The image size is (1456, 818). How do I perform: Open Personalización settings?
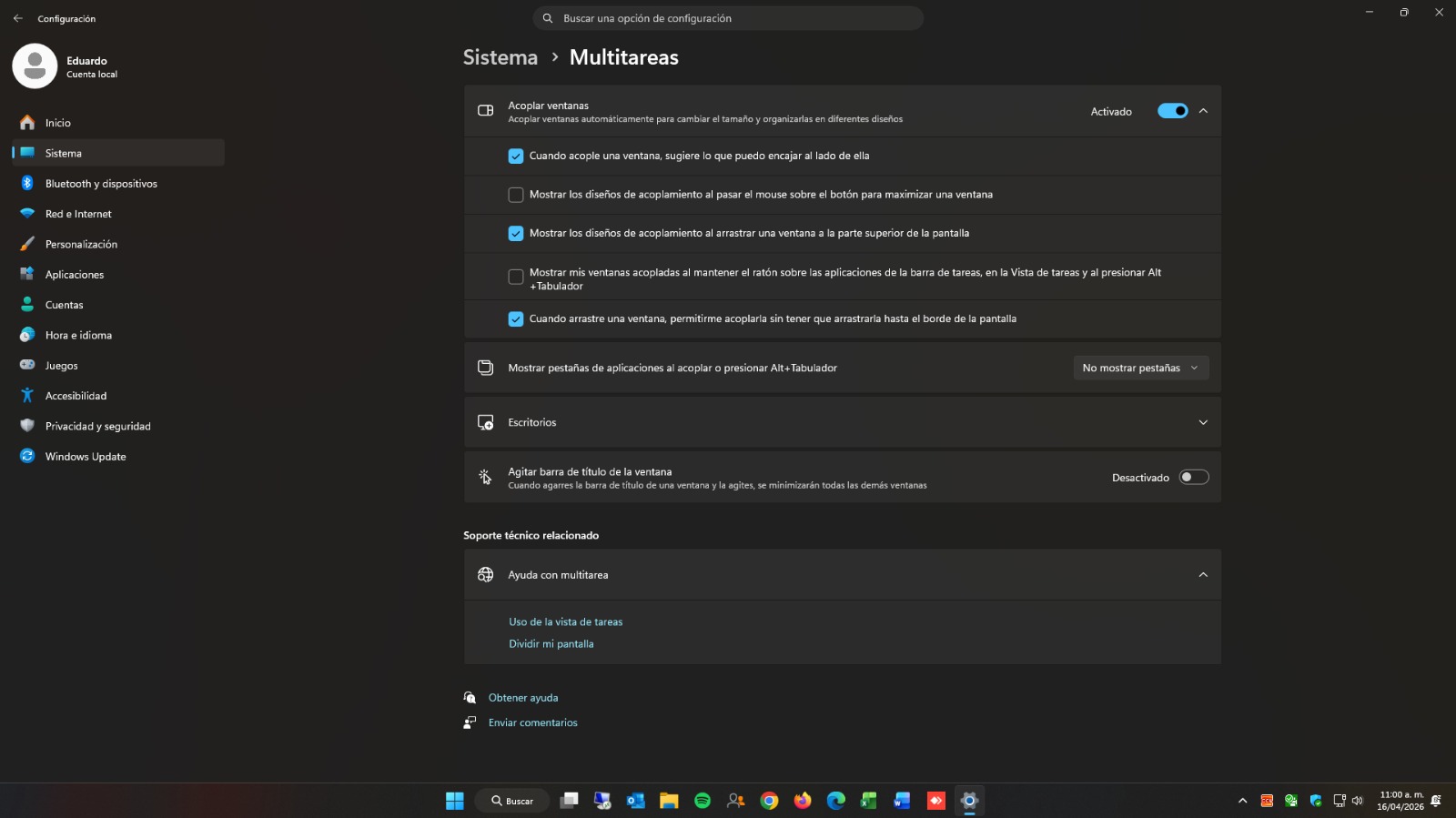pyautogui.click(x=118, y=244)
